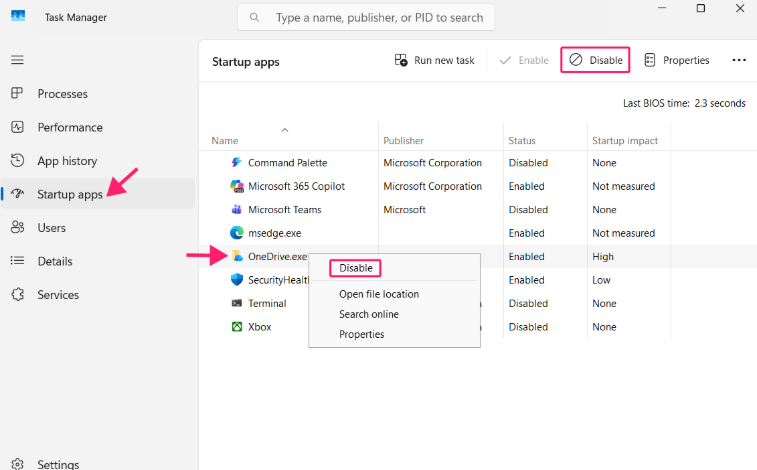757x470 pixels.
Task: Sort by Status column header
Action: point(521,140)
